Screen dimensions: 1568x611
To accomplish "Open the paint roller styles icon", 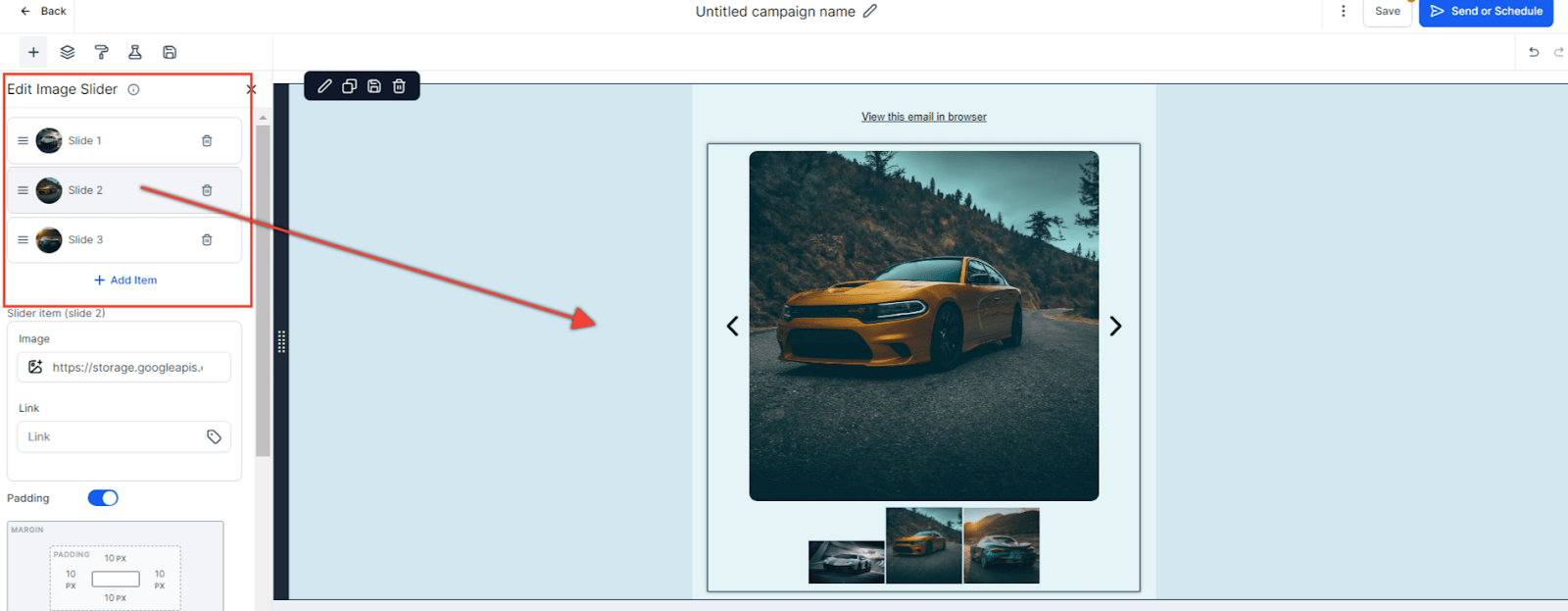I will tap(101, 52).
